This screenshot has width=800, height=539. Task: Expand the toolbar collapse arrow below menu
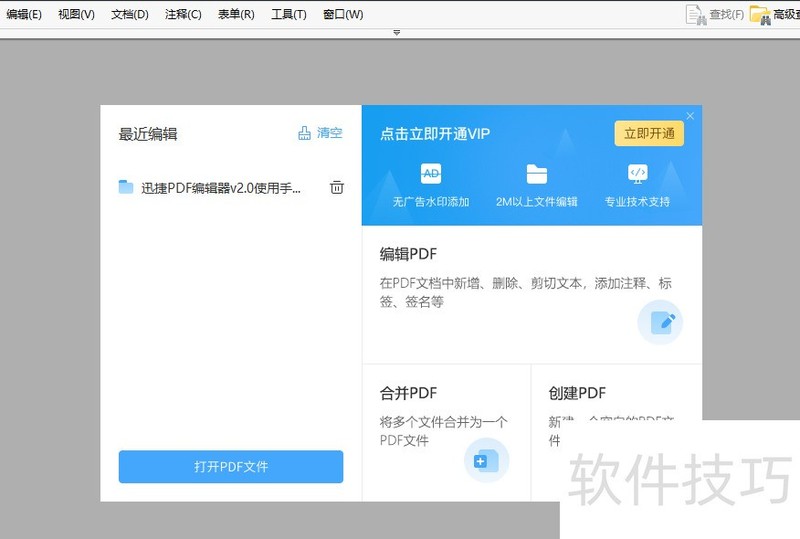click(x=396, y=33)
